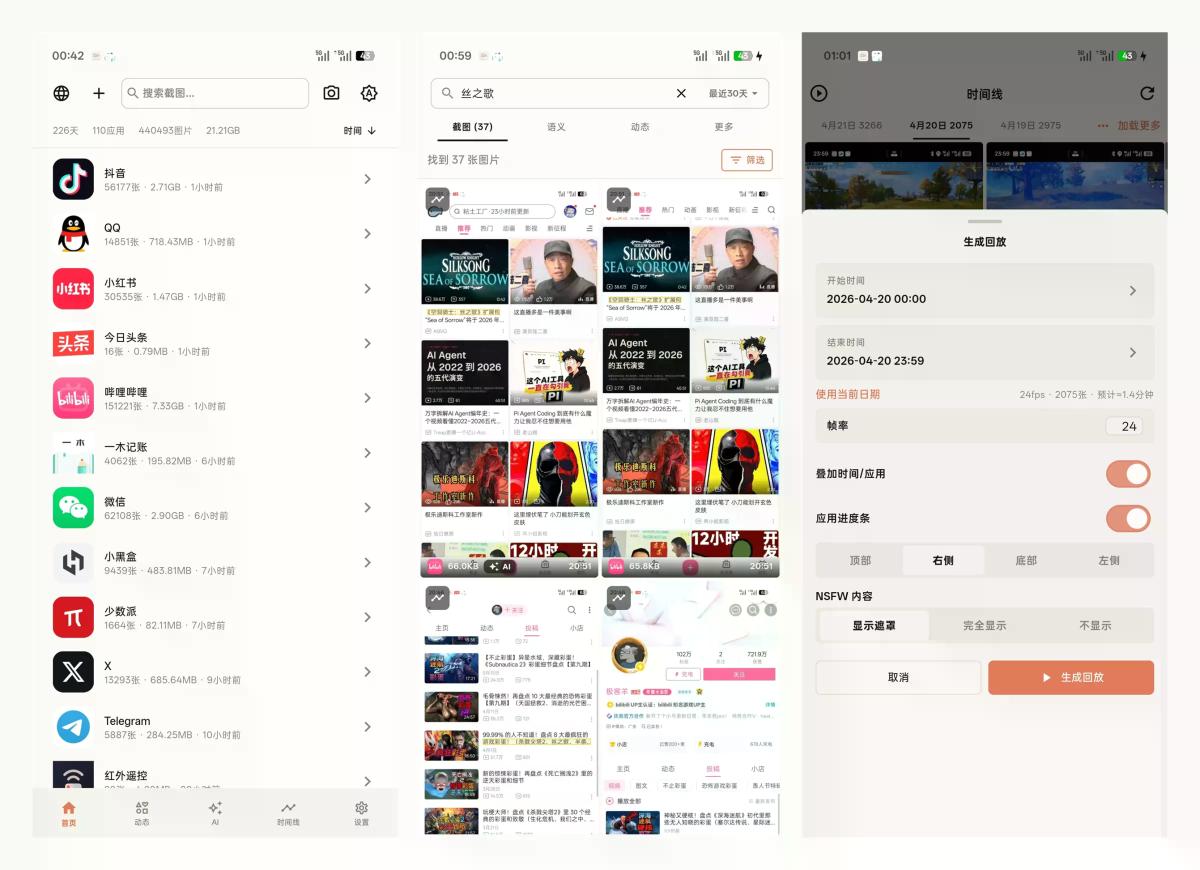
Task: Clear the 丝之歌 search text with X
Action: 681,93
